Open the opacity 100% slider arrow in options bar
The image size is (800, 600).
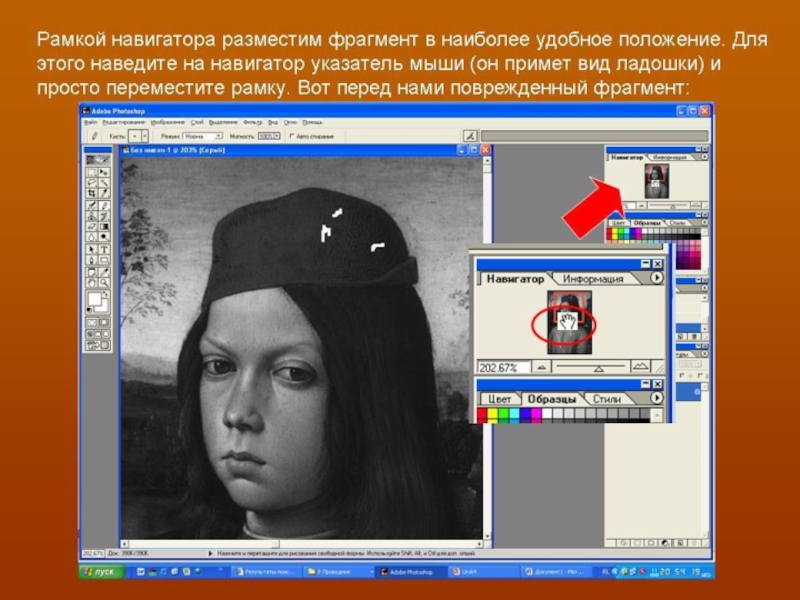[x=277, y=136]
